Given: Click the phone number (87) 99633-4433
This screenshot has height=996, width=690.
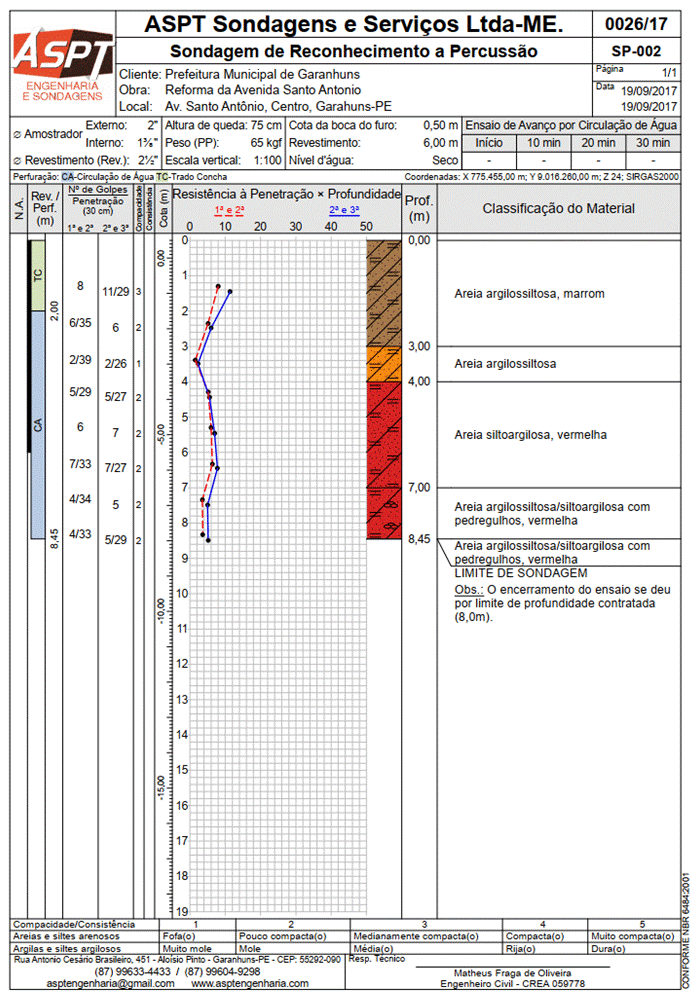Looking at the screenshot, I should point(132,972).
